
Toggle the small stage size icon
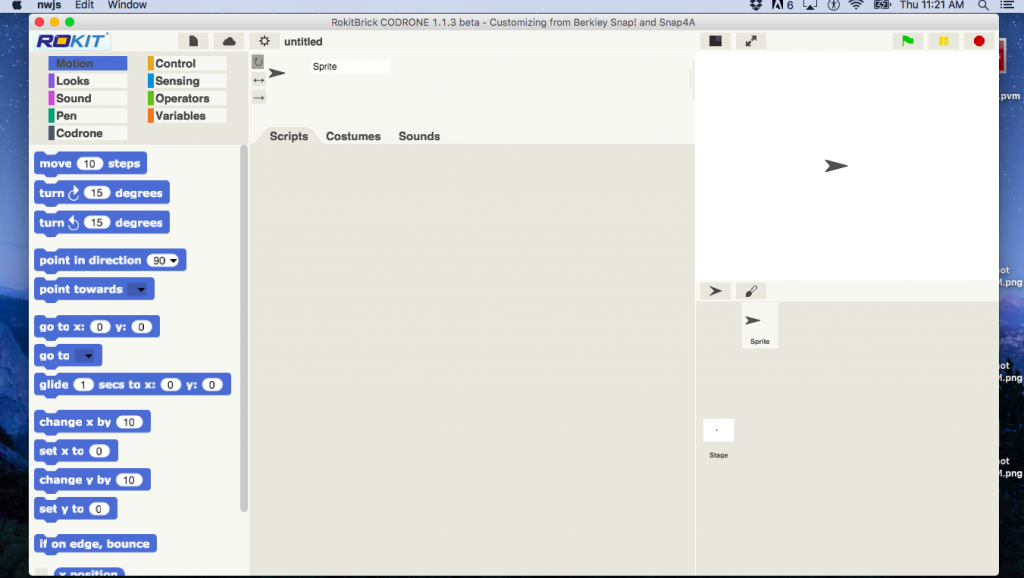tap(715, 41)
